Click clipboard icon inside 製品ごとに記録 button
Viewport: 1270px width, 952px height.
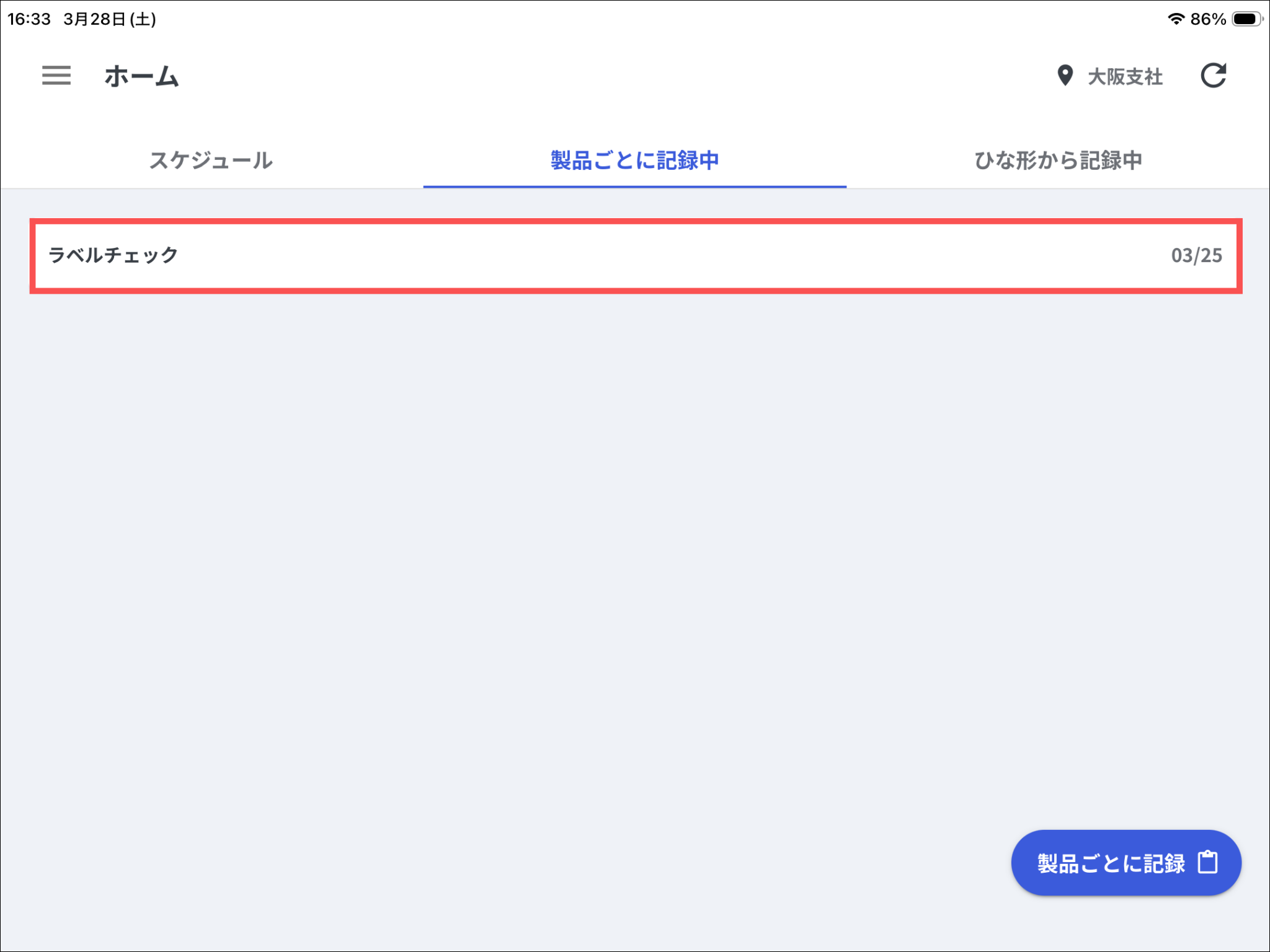coord(1207,862)
